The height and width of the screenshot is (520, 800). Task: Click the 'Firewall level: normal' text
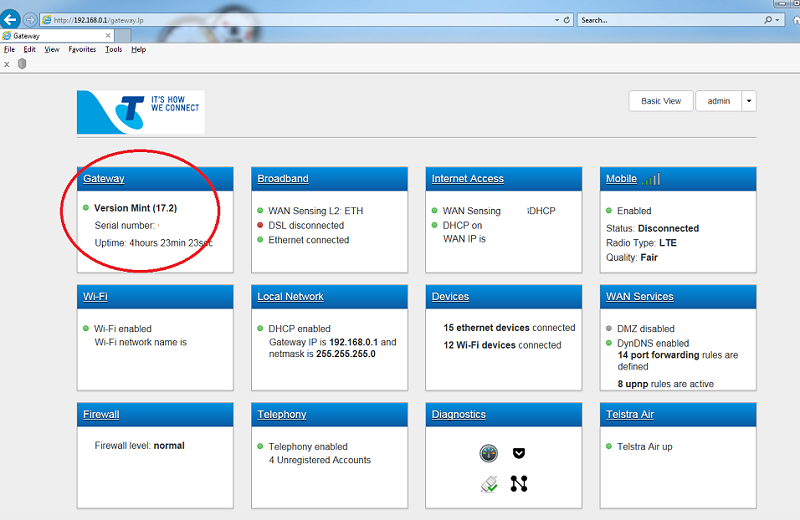139,445
